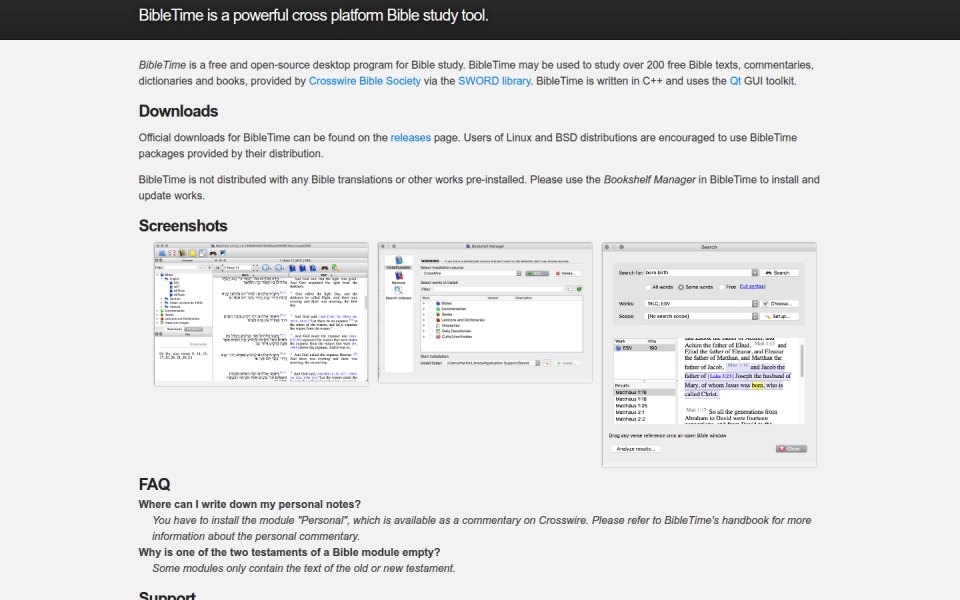The image size is (960, 600).
Task: Go to the releases page link
Action: click(410, 138)
